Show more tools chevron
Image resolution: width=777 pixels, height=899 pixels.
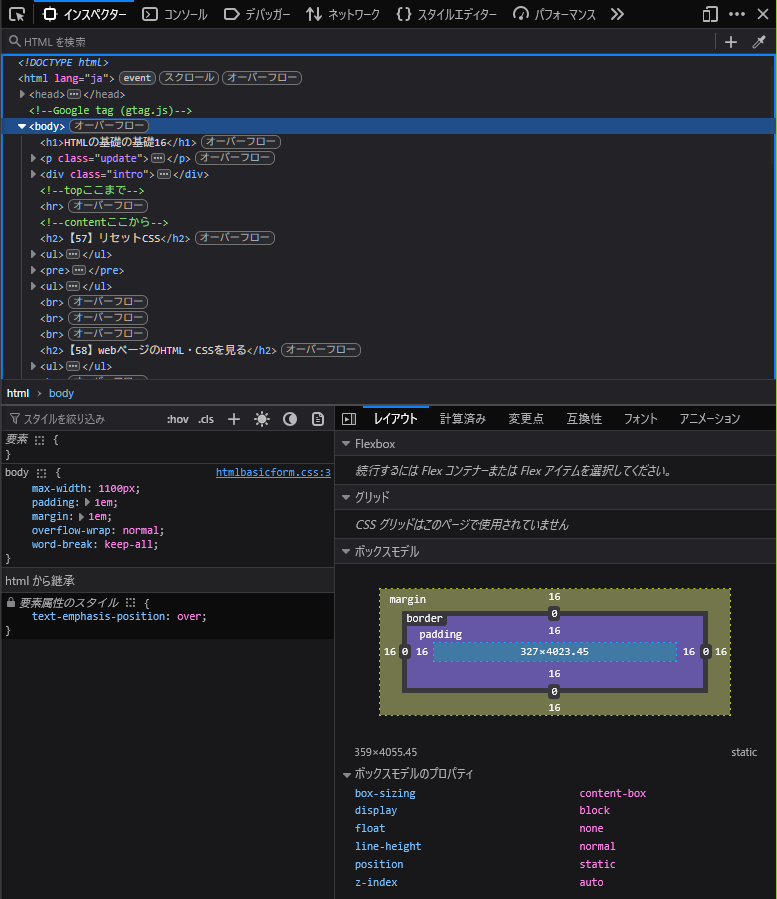[617, 14]
